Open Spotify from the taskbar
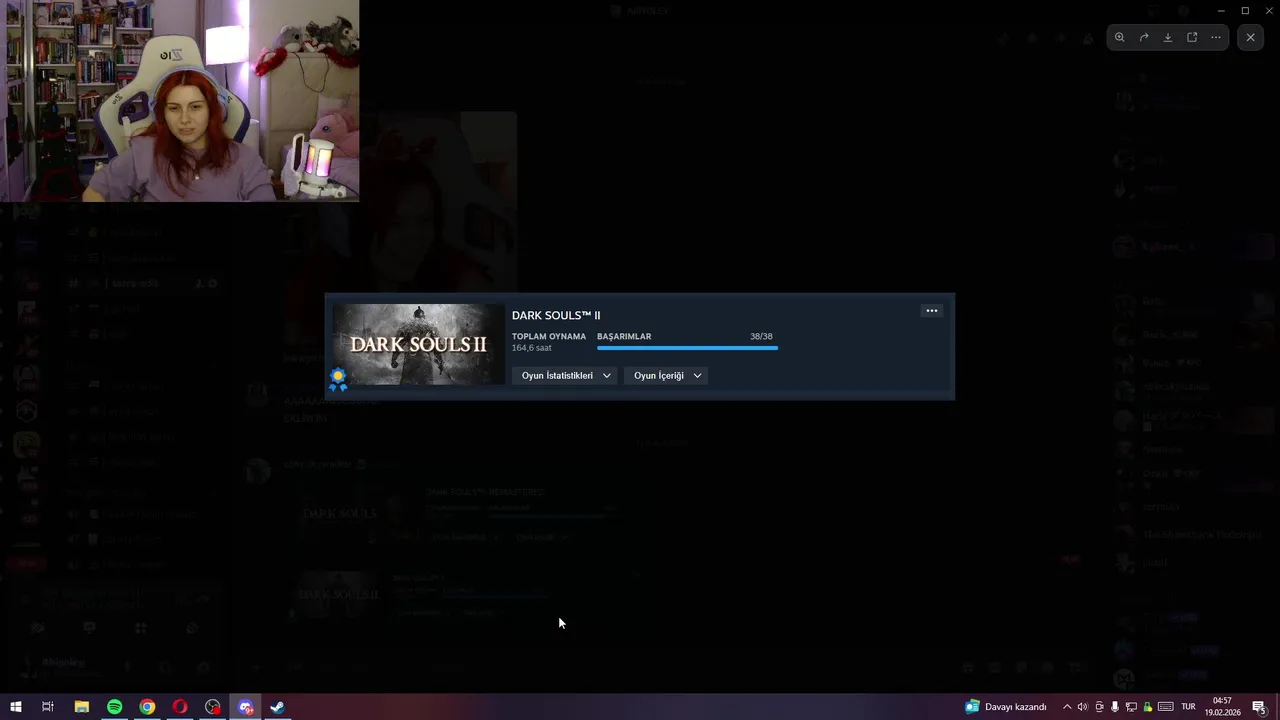This screenshot has height=720, width=1280. pos(114,707)
